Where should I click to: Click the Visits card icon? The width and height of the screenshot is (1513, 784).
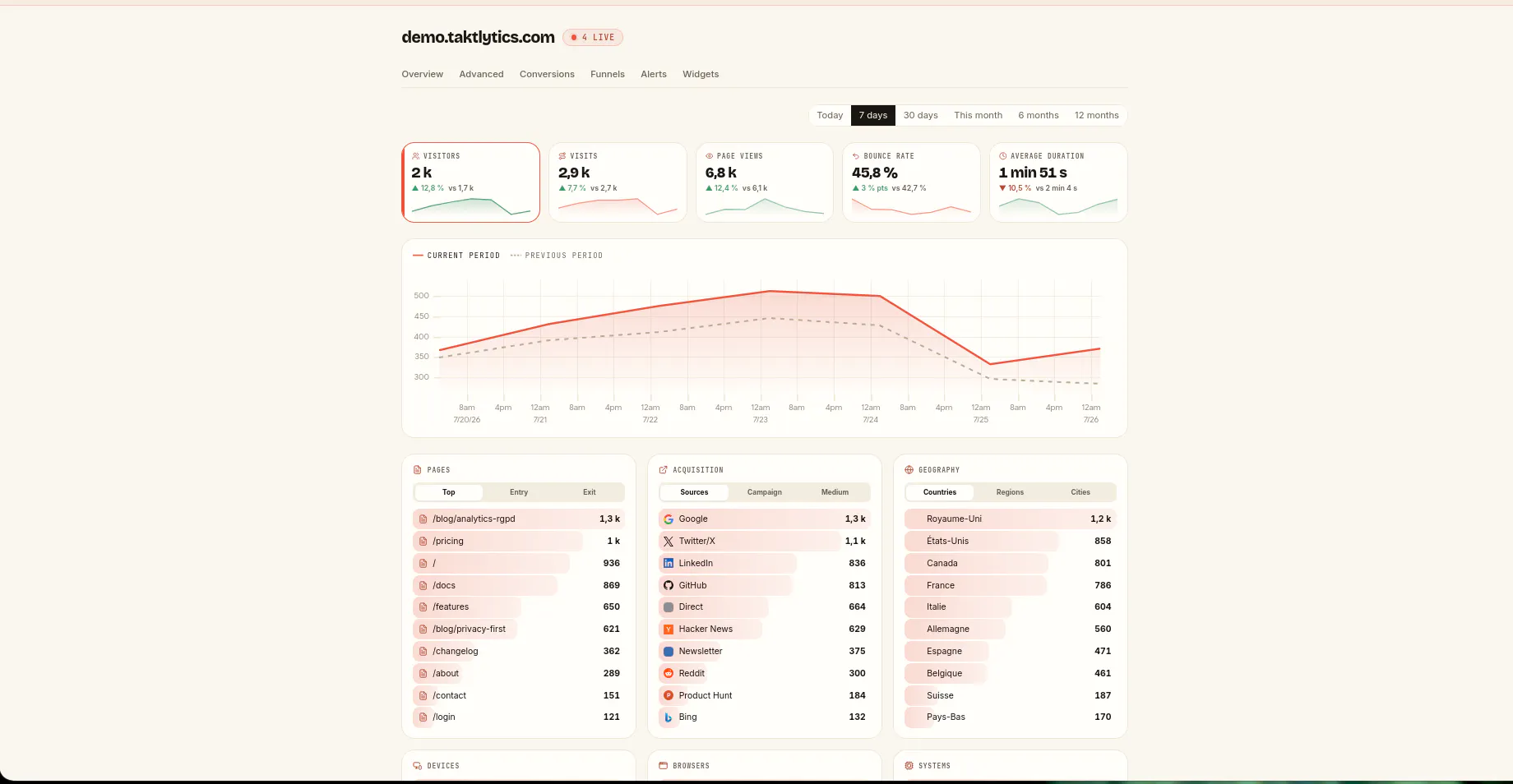coord(562,156)
